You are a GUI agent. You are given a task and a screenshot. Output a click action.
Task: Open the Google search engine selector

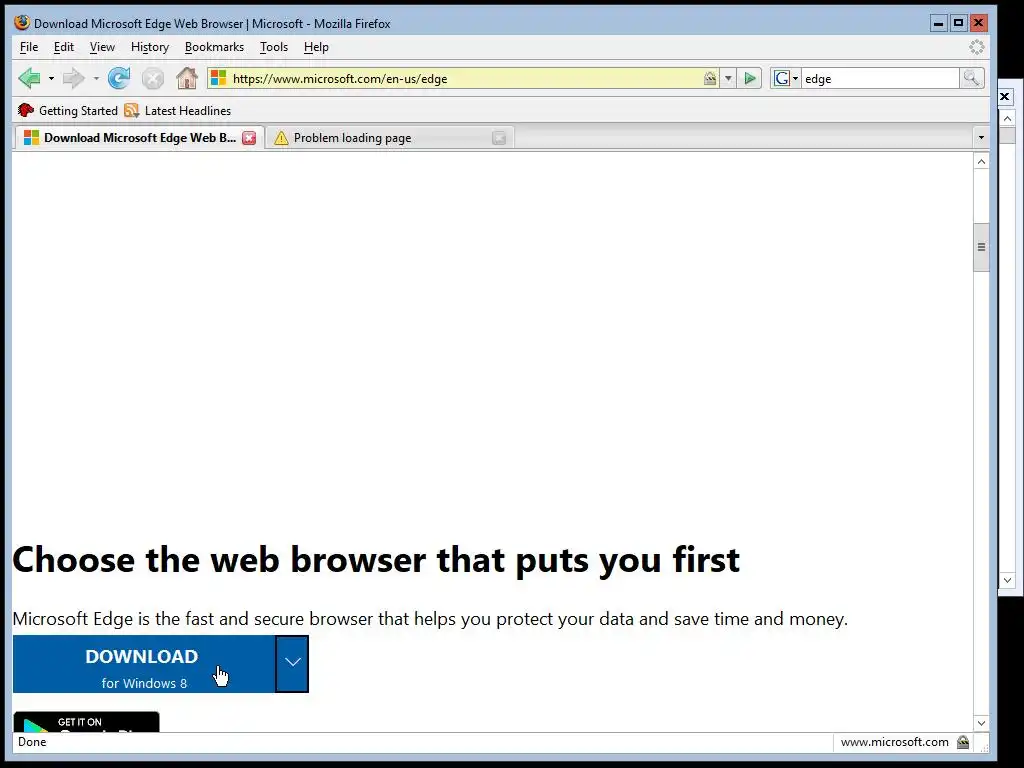click(x=786, y=78)
